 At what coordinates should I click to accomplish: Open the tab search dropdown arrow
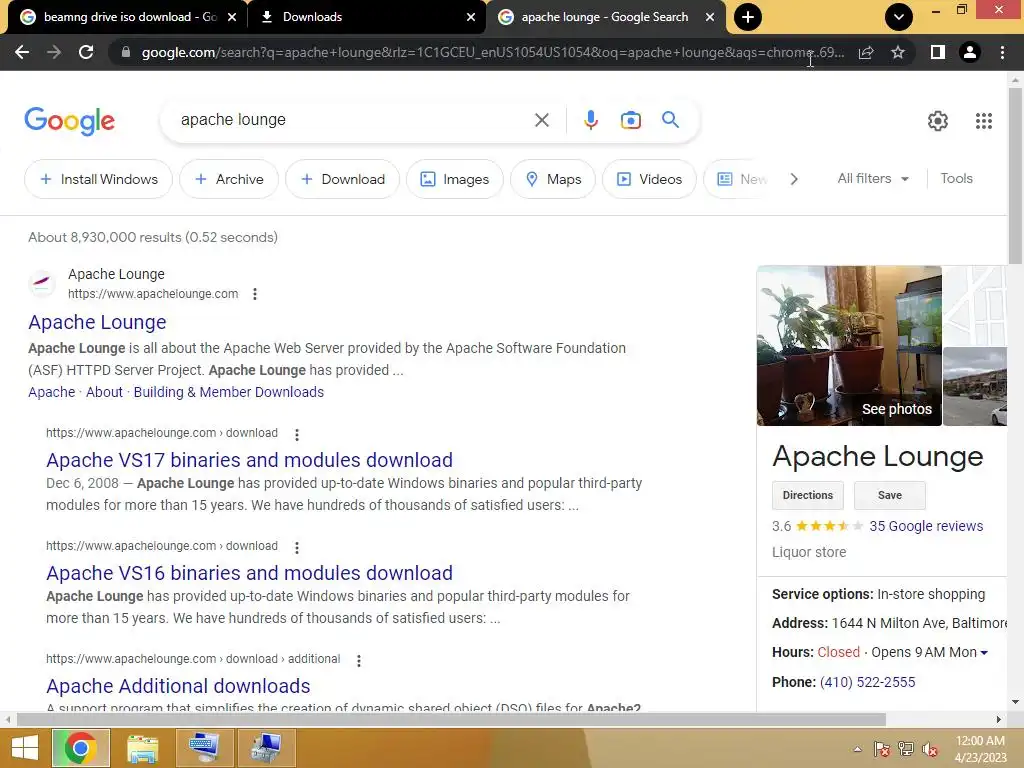click(x=899, y=17)
